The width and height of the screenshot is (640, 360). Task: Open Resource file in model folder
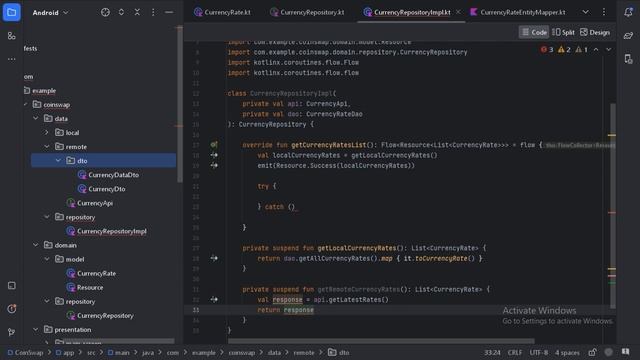(85, 287)
